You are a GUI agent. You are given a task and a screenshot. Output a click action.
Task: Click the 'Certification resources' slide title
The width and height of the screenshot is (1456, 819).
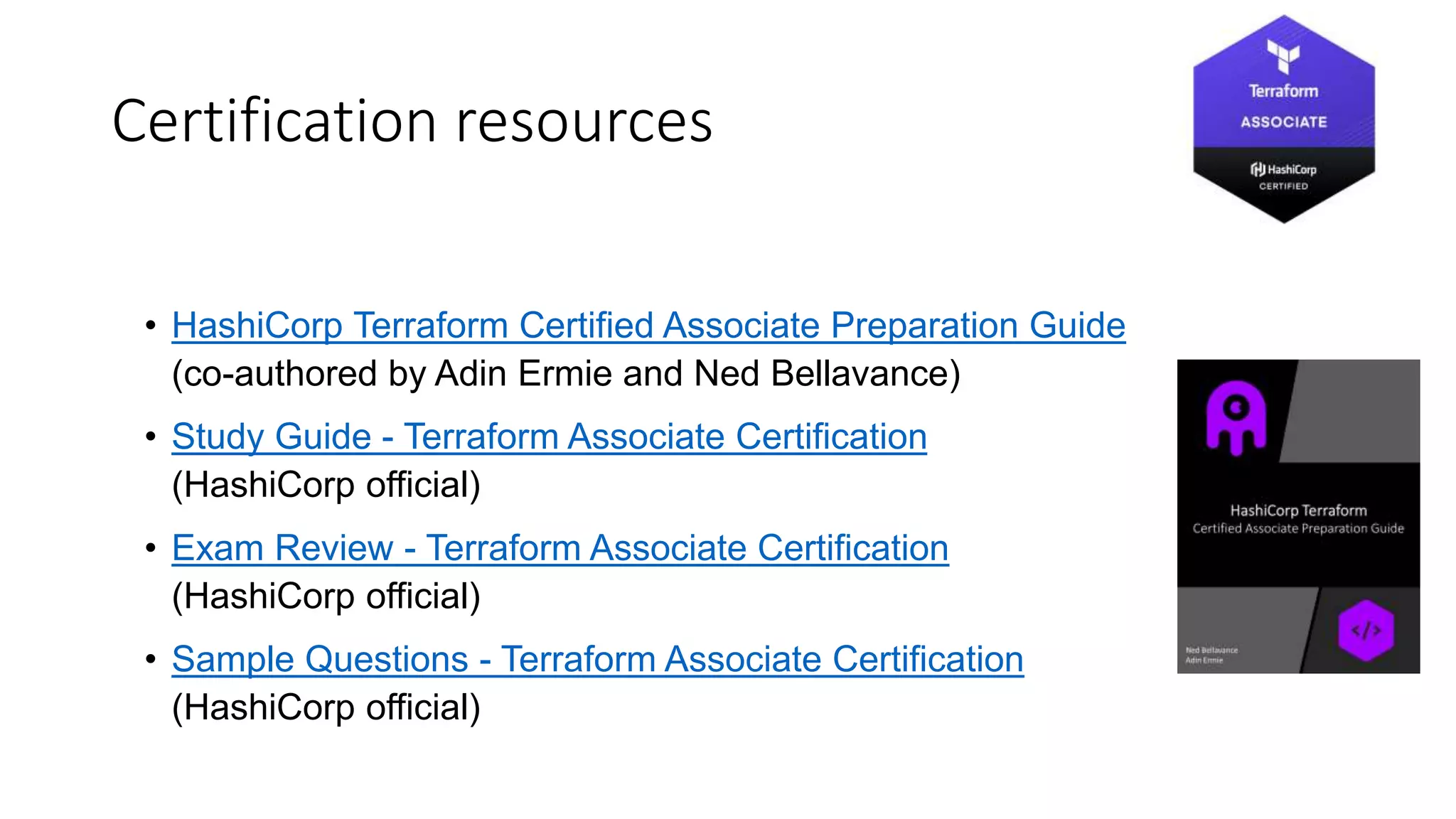[x=412, y=121]
